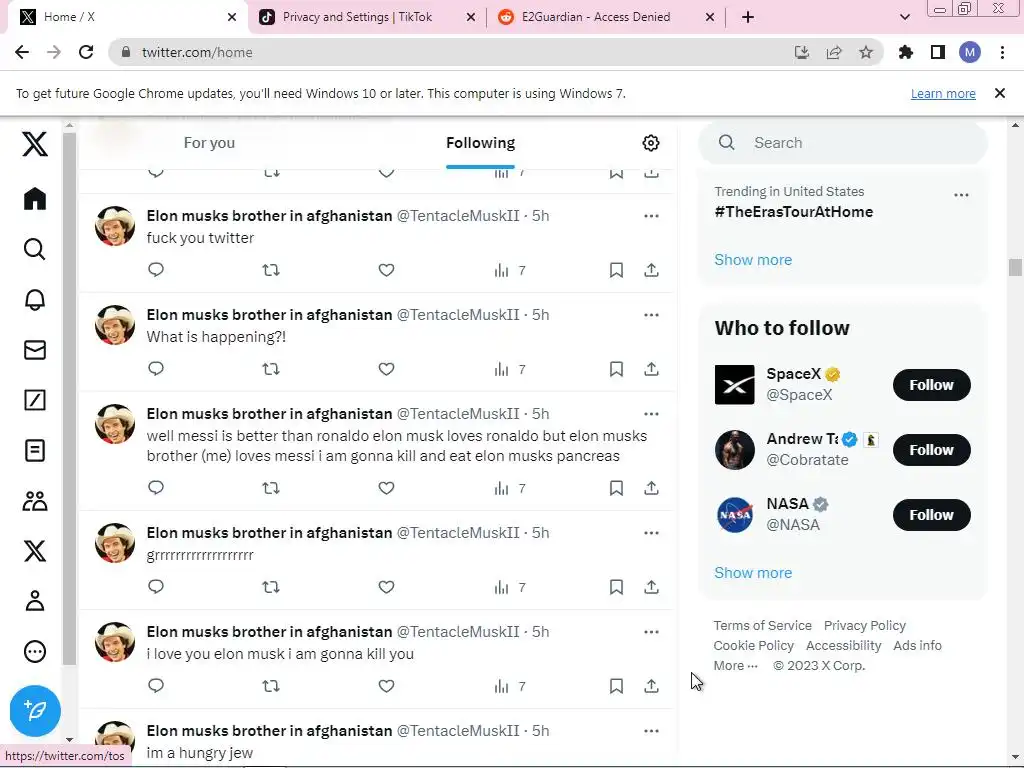This screenshot has width=1024, height=768.
Task: Open timeline settings gear icon
Action: [x=650, y=143]
